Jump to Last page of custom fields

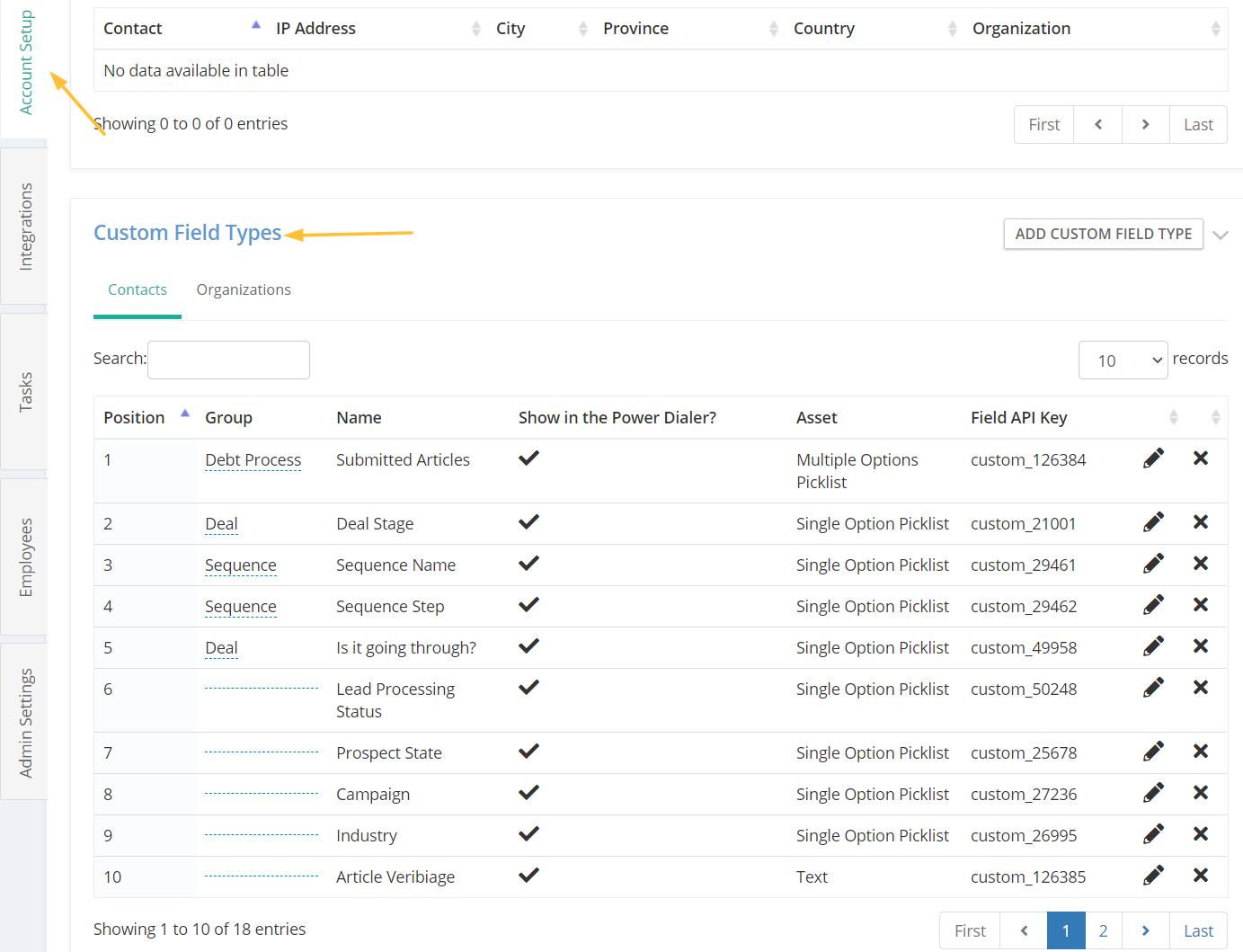pos(1198,931)
